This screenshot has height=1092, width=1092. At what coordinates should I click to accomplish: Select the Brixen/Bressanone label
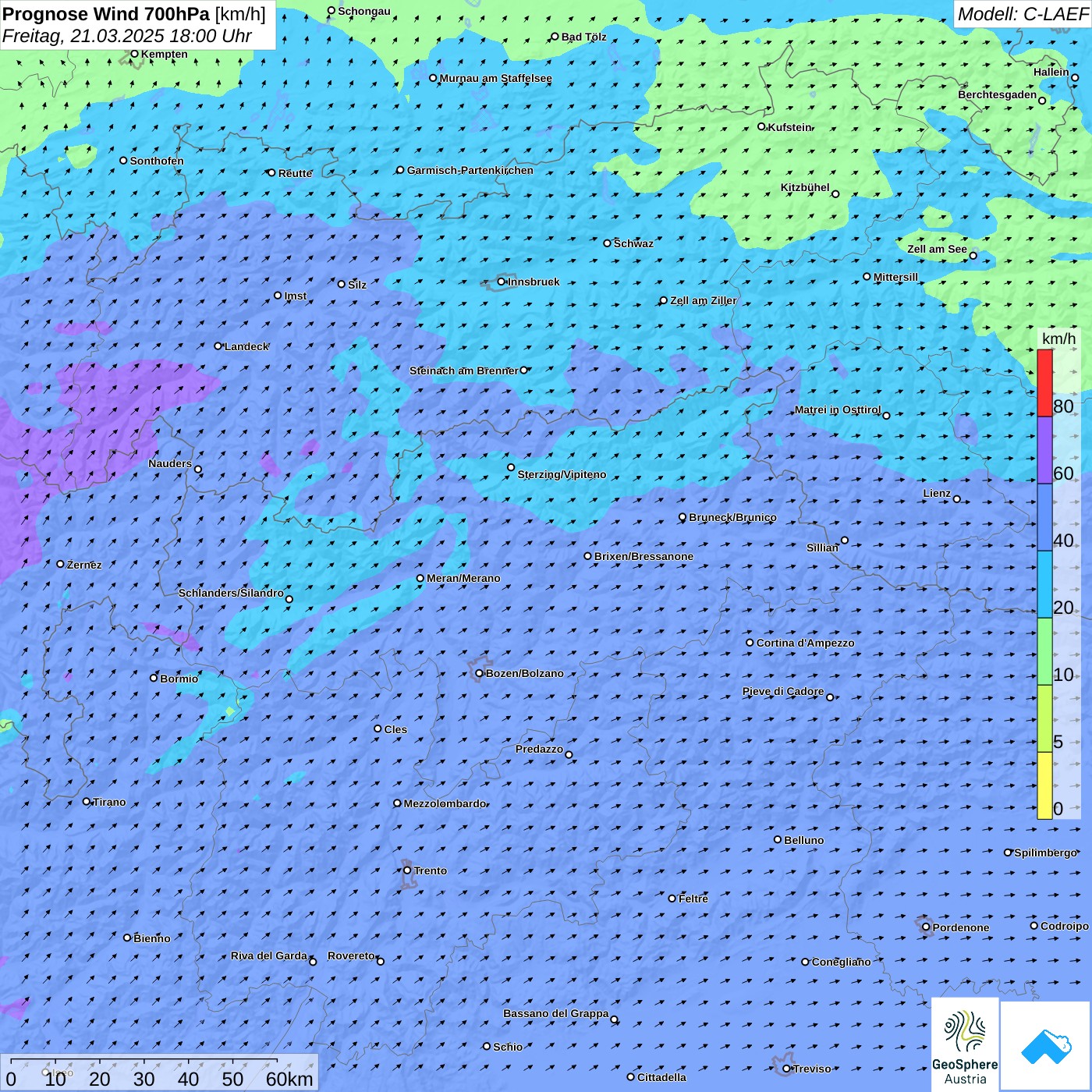point(643,556)
